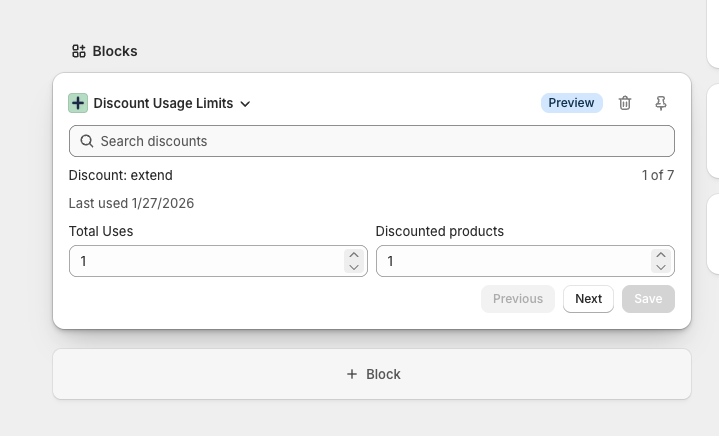Add a new Block
The image size is (719, 436).
[x=372, y=374]
